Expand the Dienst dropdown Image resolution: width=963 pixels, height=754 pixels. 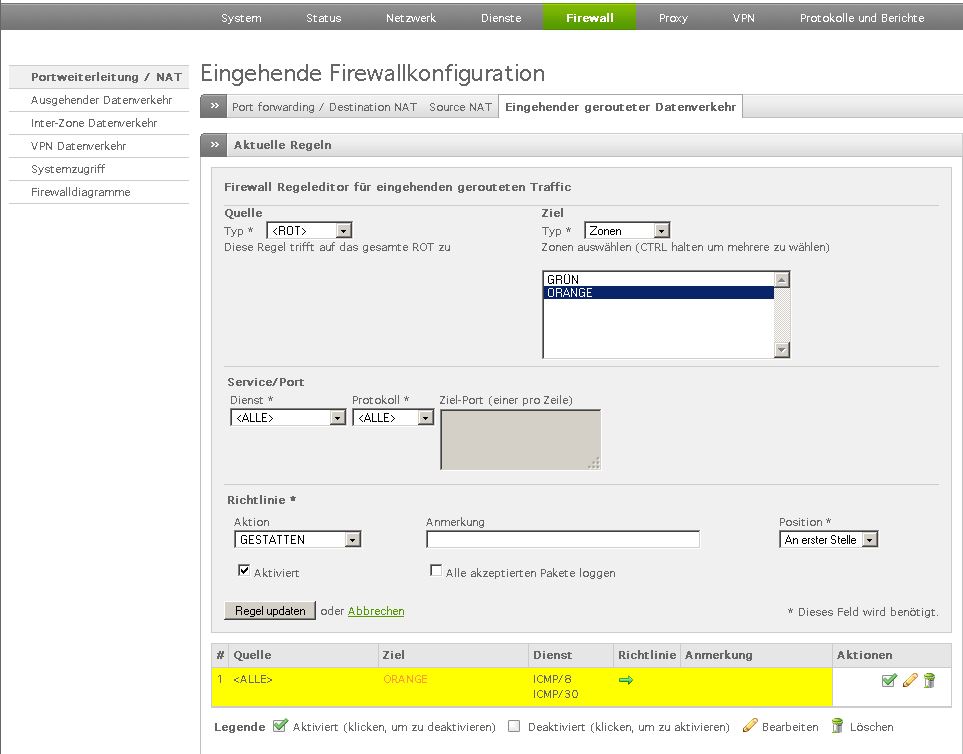(x=288, y=418)
